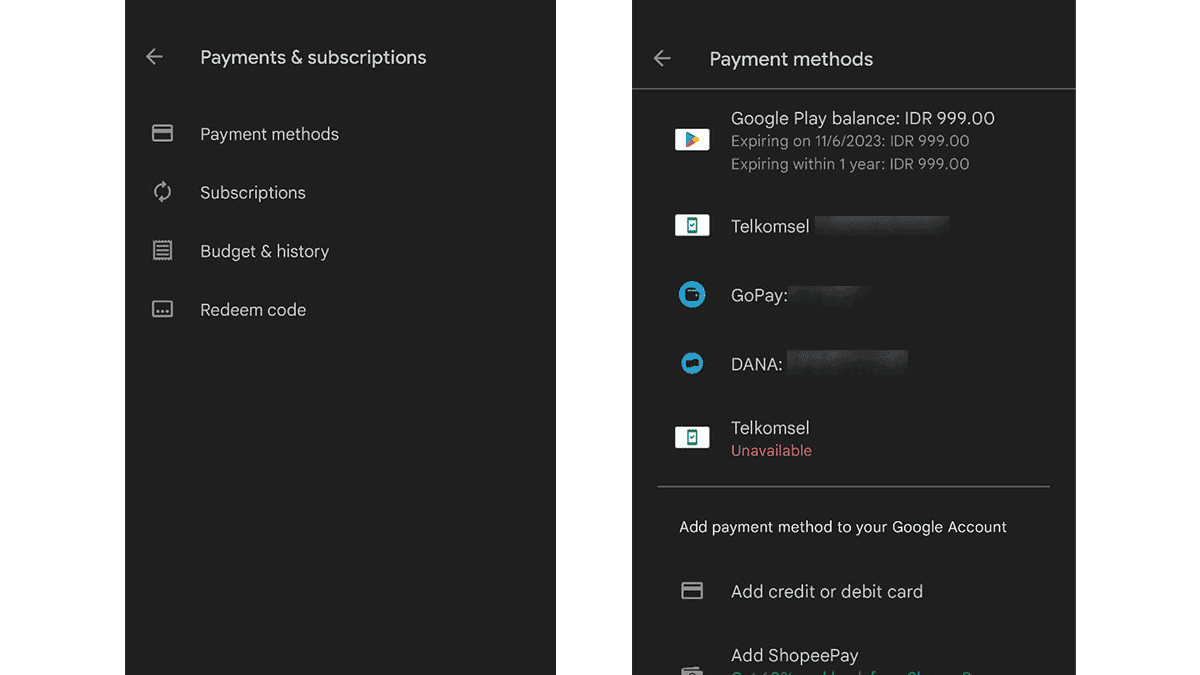Choose the DANA payment method
Viewport: 1200px width, 675px height.
(x=756, y=365)
